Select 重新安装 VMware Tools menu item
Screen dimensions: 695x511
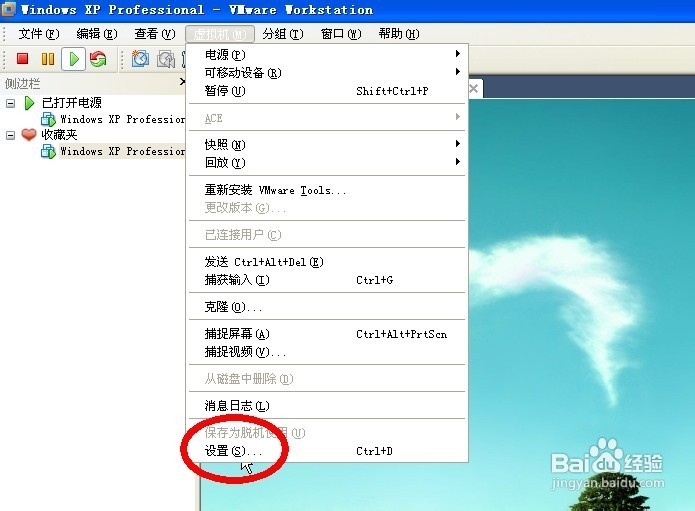pyautogui.click(x=327, y=190)
